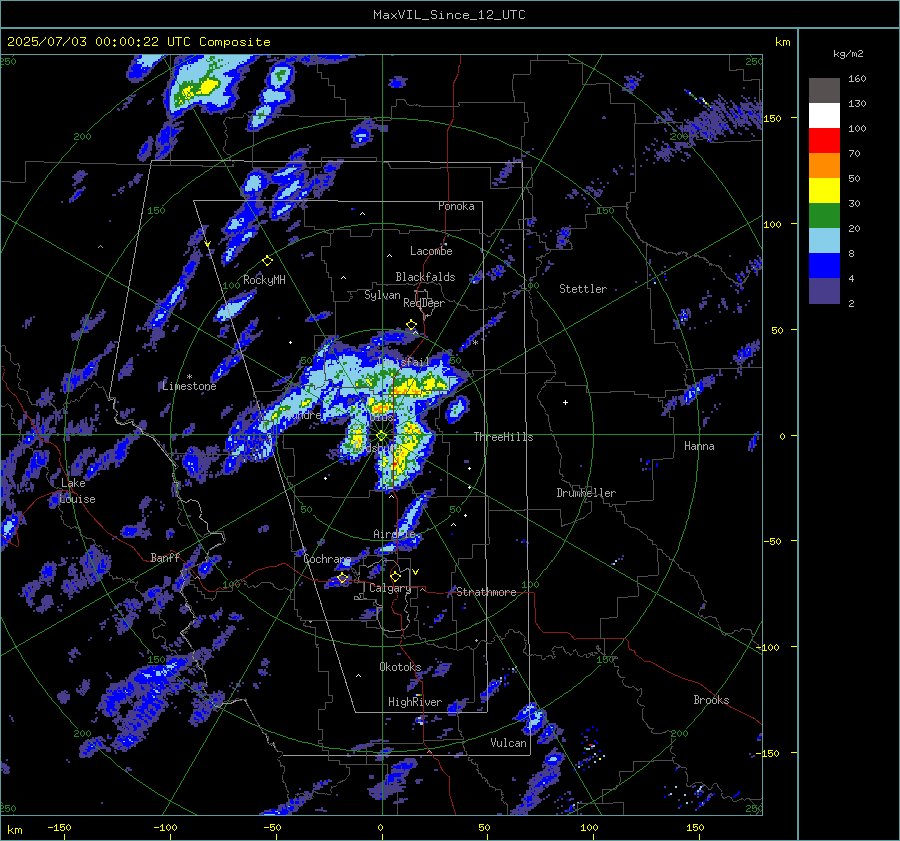Click the bottom axis label -100

[x=165, y=828]
